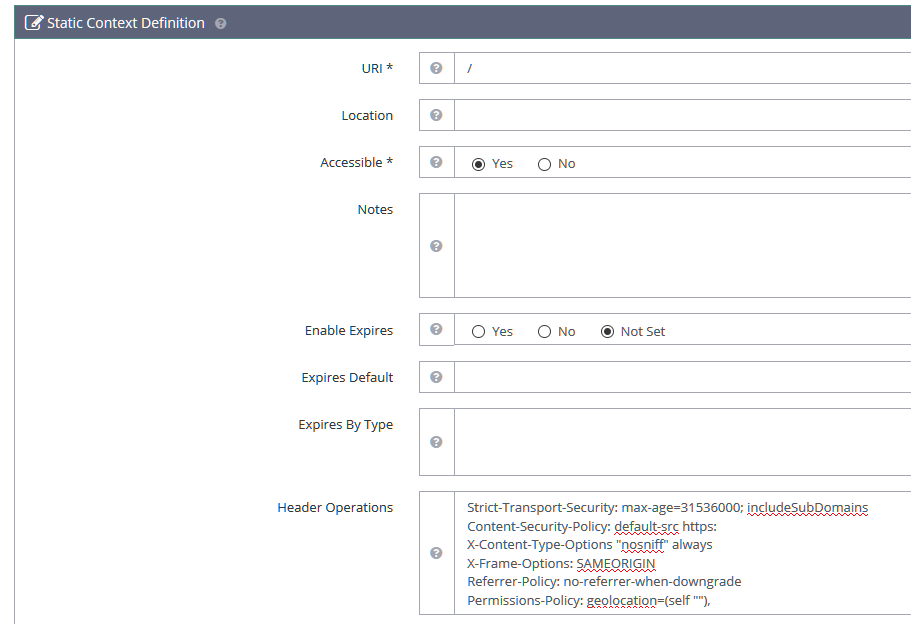Focus the Location text field
Viewport: 911px width, 624px height.
point(683,115)
